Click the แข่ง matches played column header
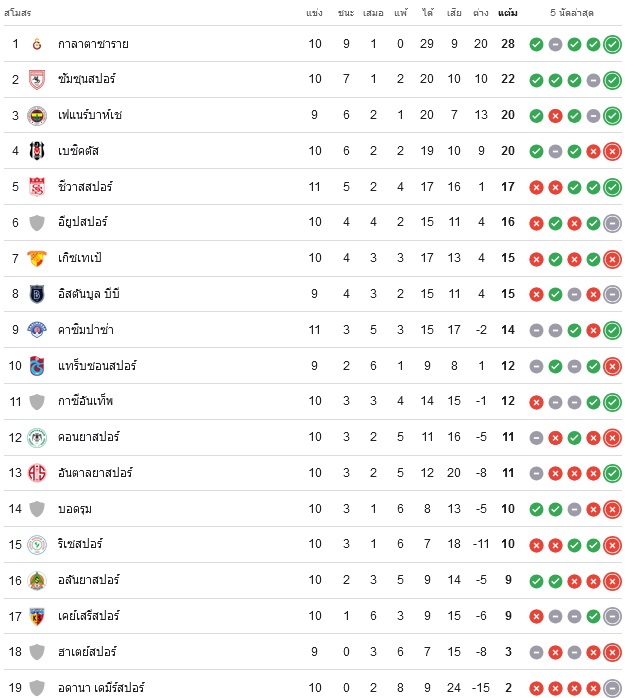This screenshot has height=698, width=636. tap(314, 13)
